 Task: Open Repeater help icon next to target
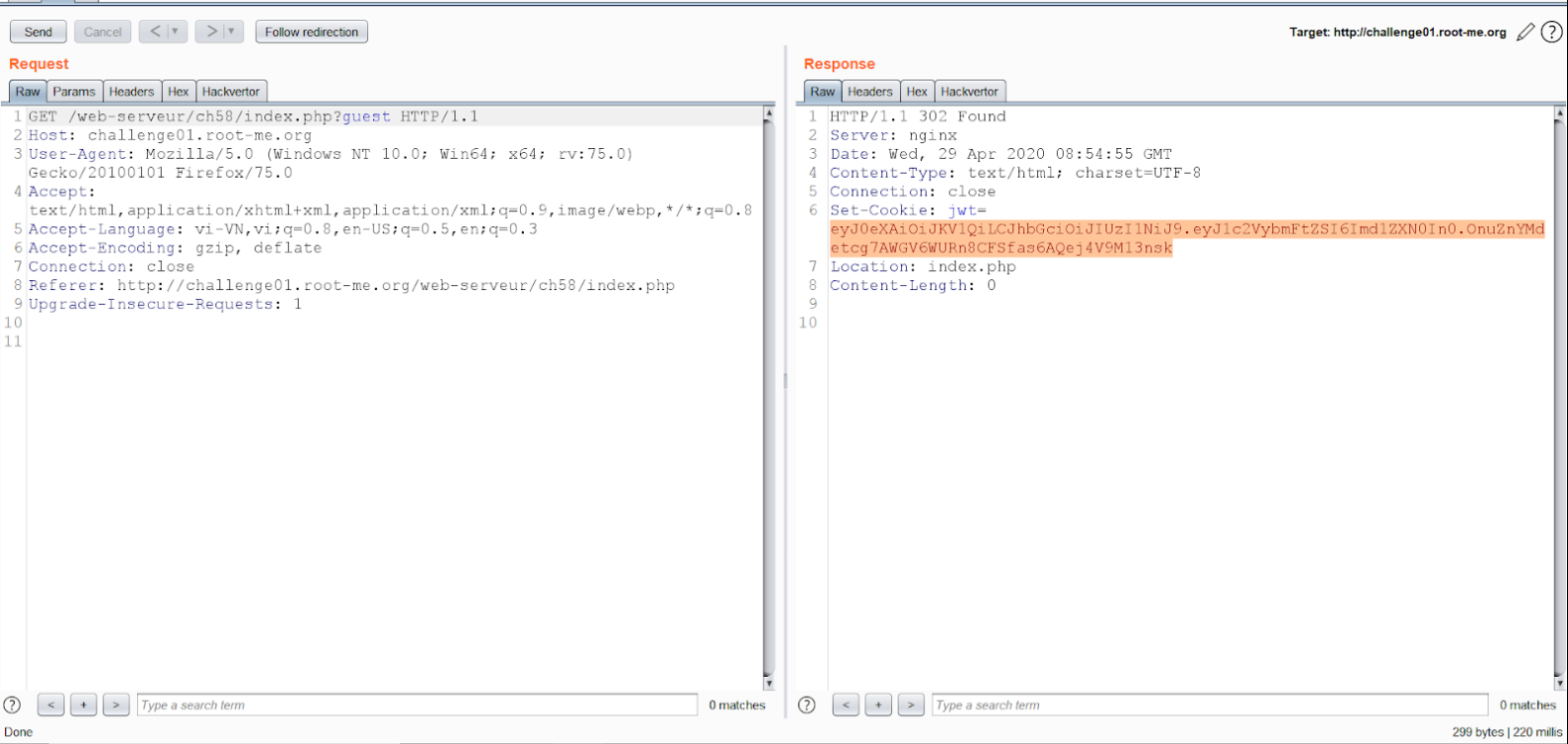coord(1551,33)
